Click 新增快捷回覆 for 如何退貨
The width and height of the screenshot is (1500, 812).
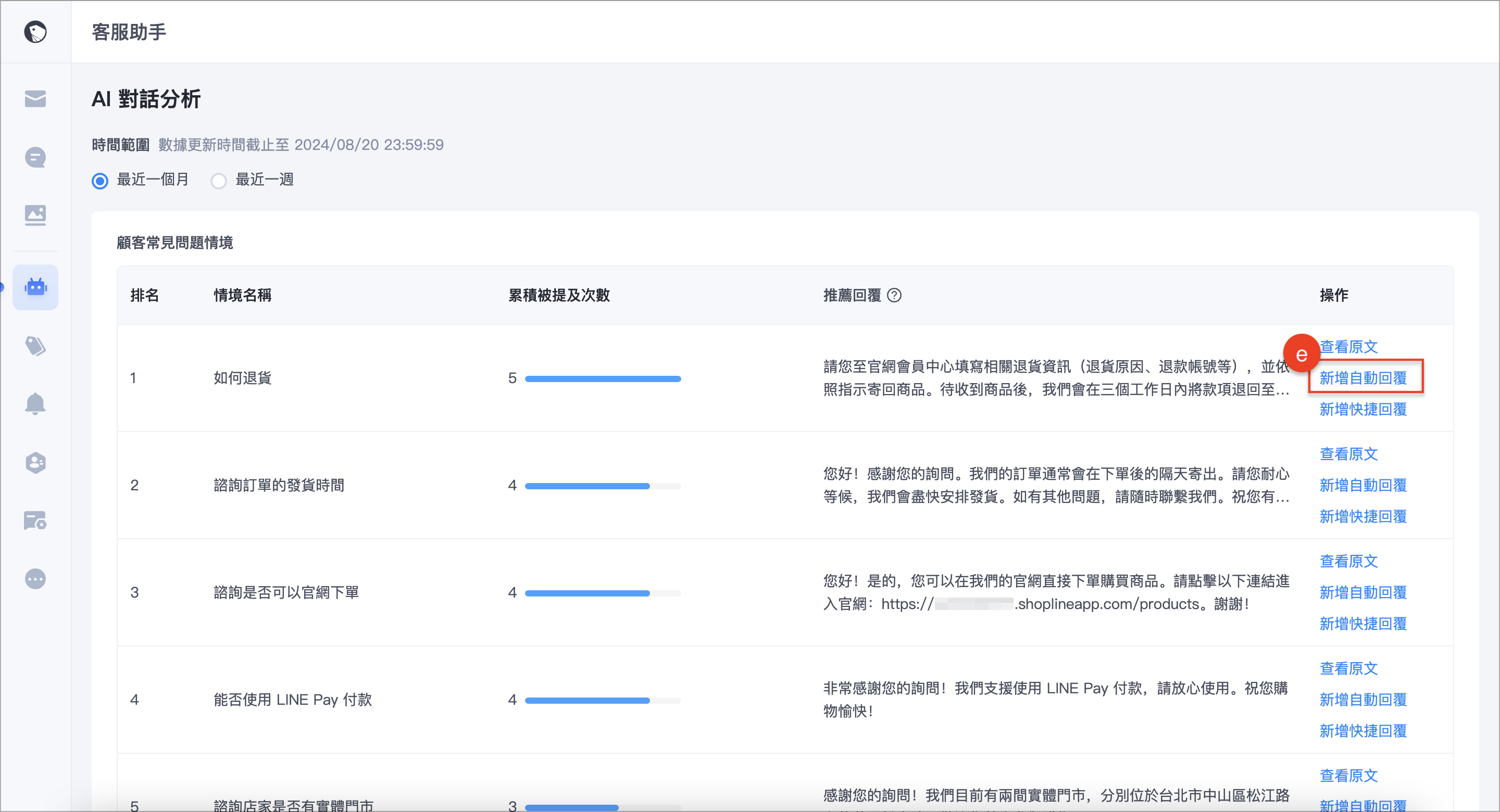click(x=1362, y=409)
